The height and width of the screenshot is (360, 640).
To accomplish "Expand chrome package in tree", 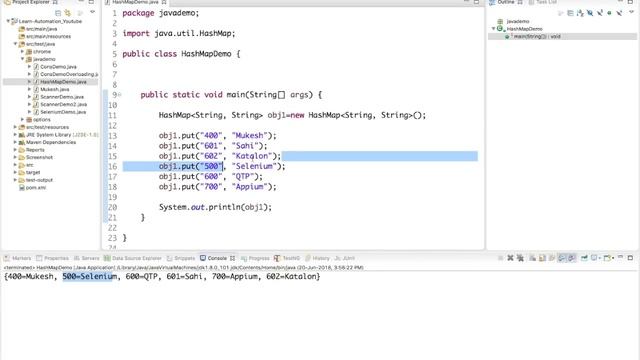I will [22, 52].
